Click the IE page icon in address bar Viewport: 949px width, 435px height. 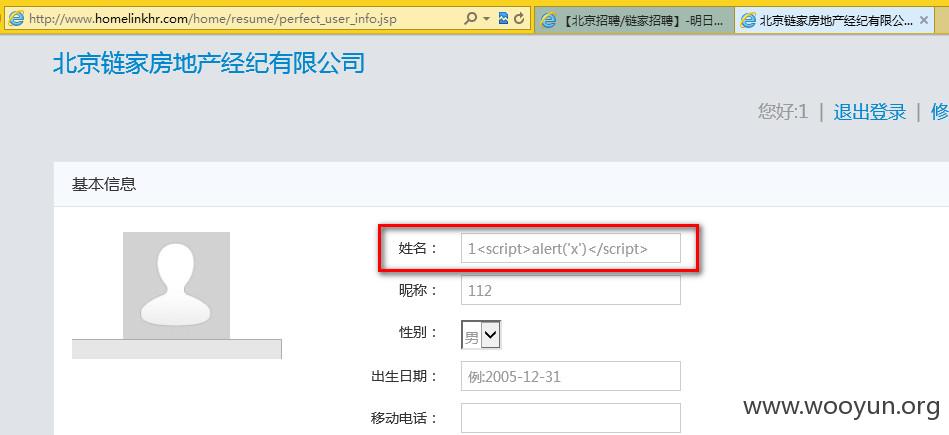(16, 19)
